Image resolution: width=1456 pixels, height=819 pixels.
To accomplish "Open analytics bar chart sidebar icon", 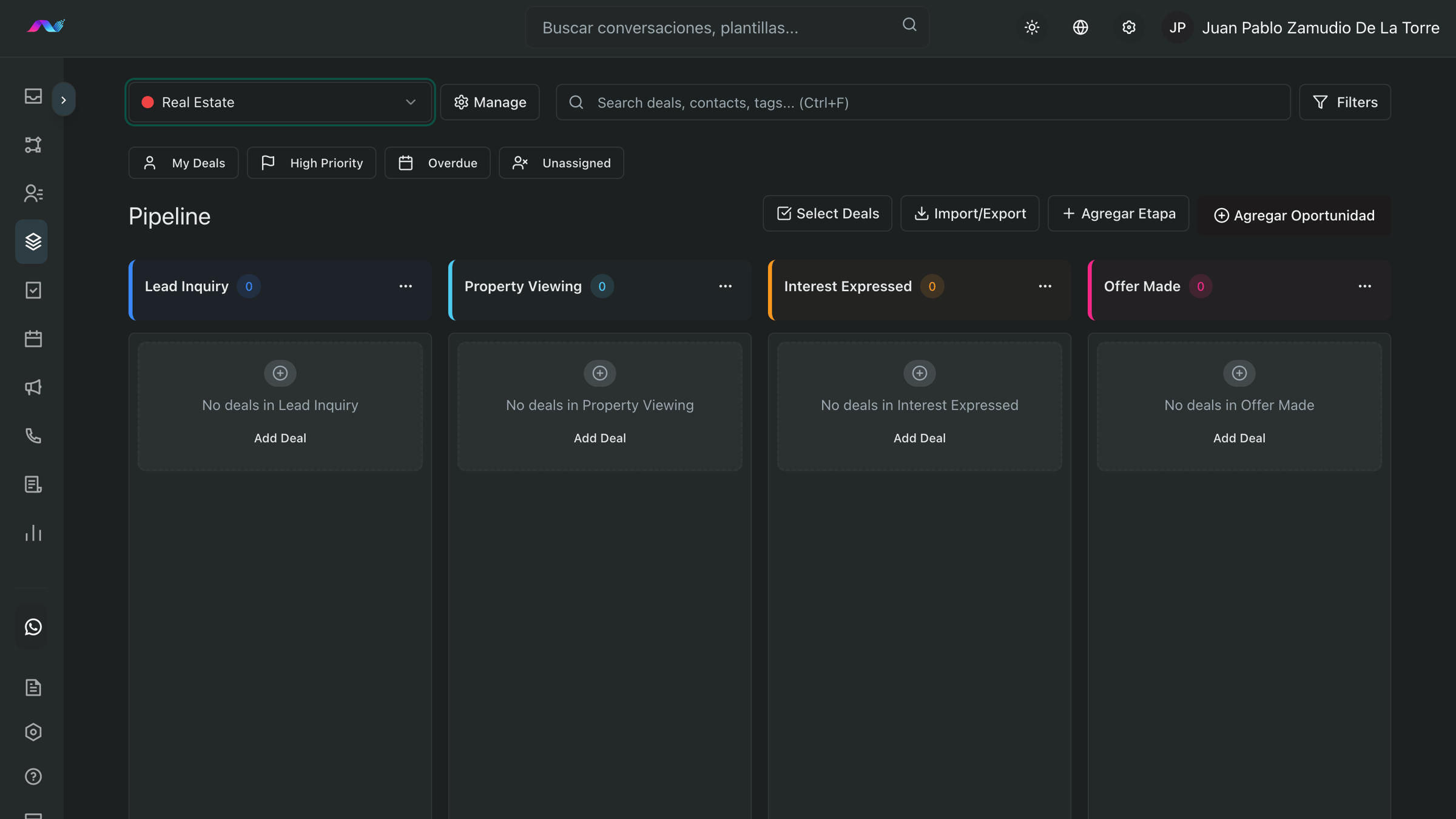I will 33,533.
